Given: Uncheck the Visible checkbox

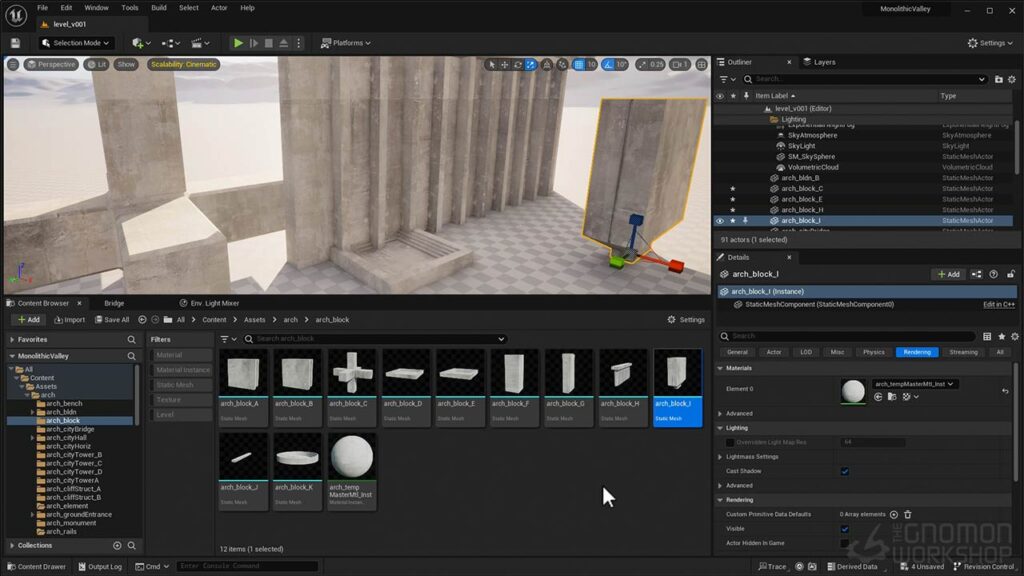Looking at the screenshot, I should tap(844, 529).
